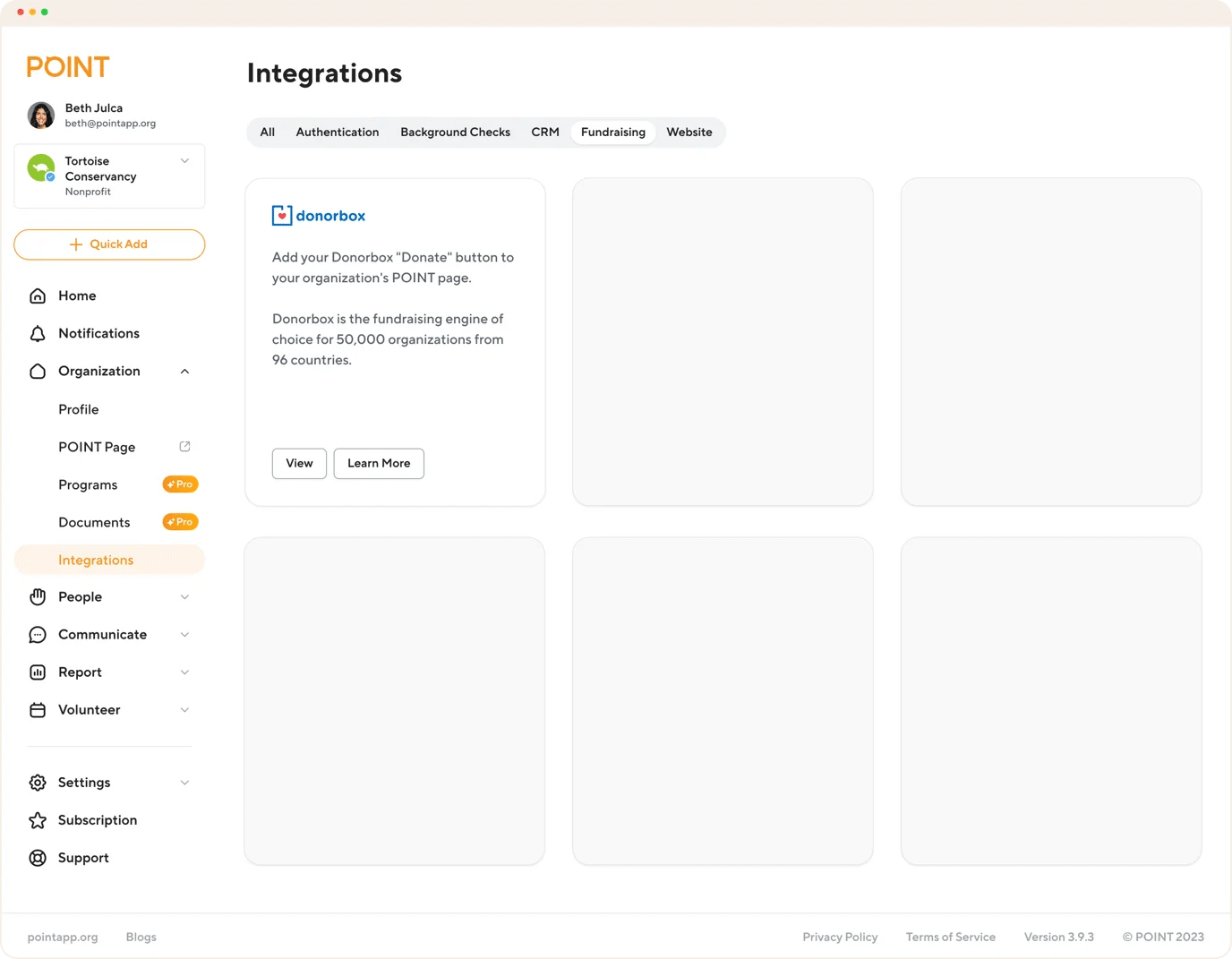Open the Support help icon
Screen dimensions: 1232x959
[38, 858]
